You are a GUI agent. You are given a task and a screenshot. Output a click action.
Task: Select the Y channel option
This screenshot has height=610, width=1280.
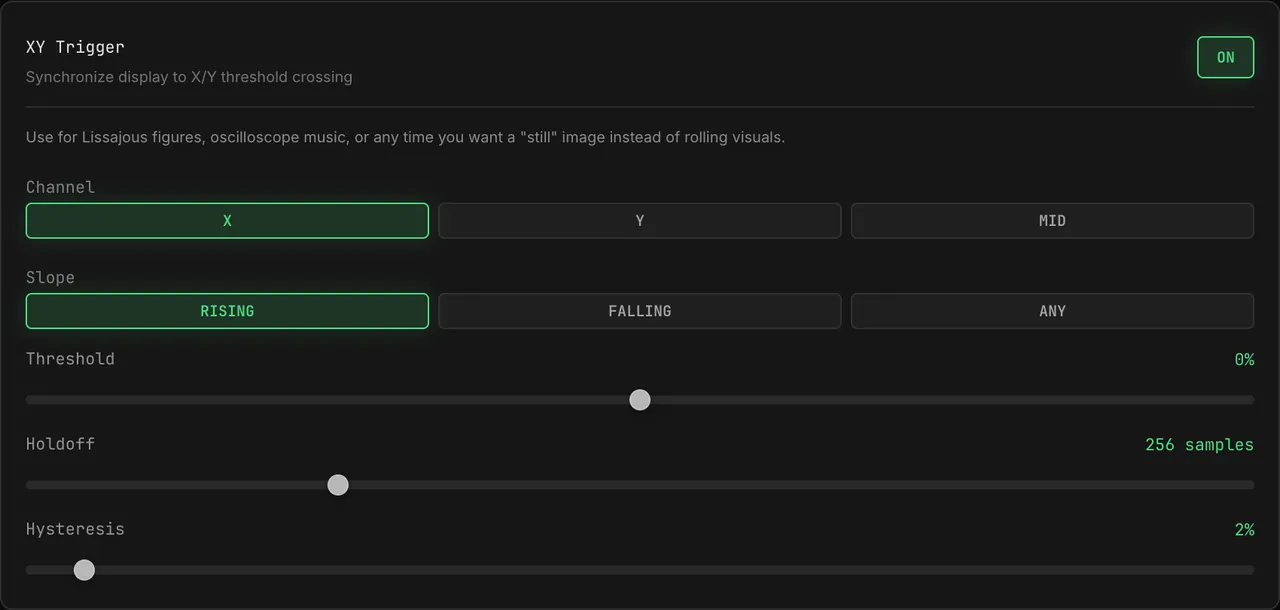coord(640,221)
